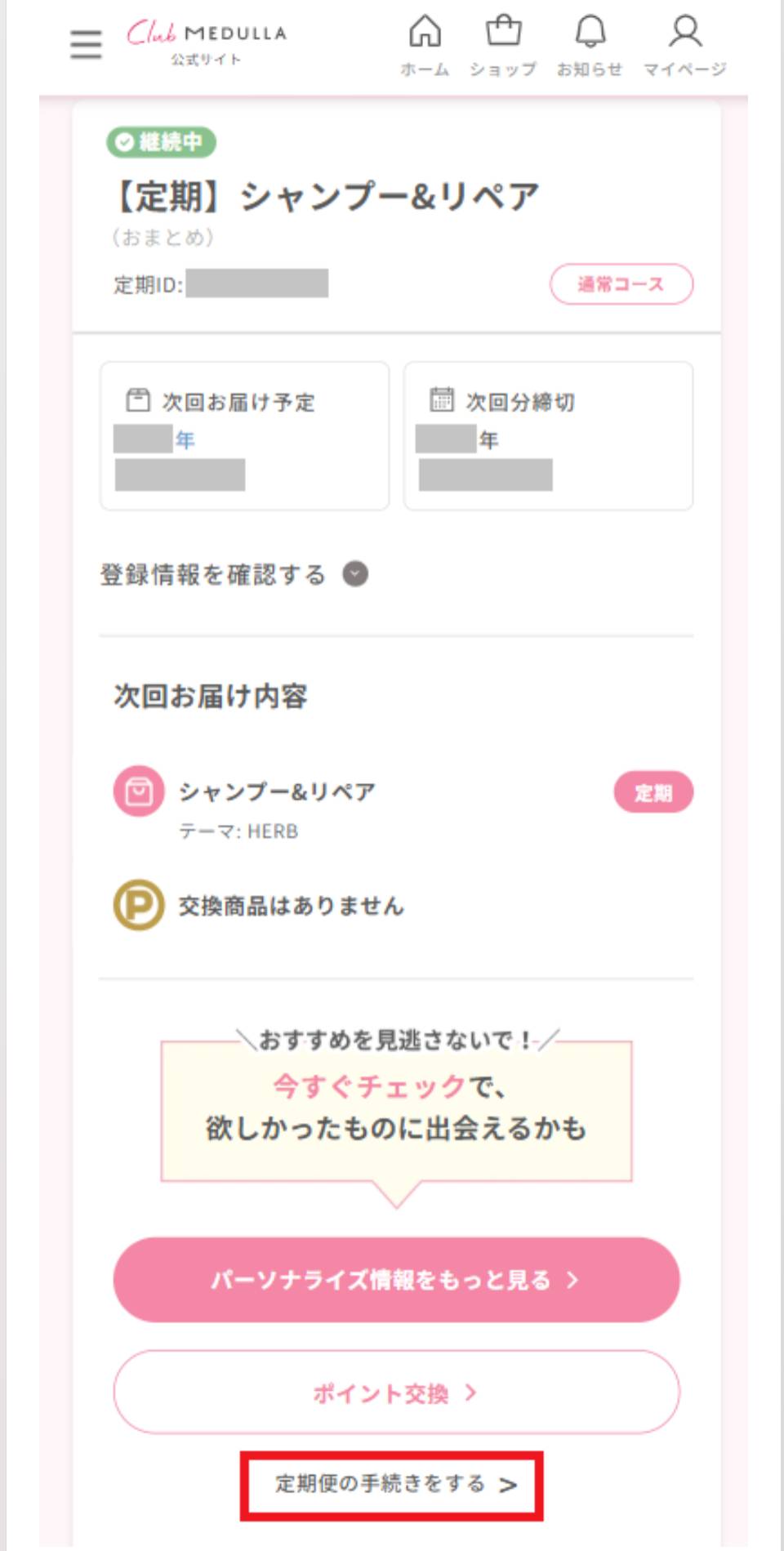The width and height of the screenshot is (784, 1551).
Task: Open the ホーム (Home) icon
Action: 423,34
